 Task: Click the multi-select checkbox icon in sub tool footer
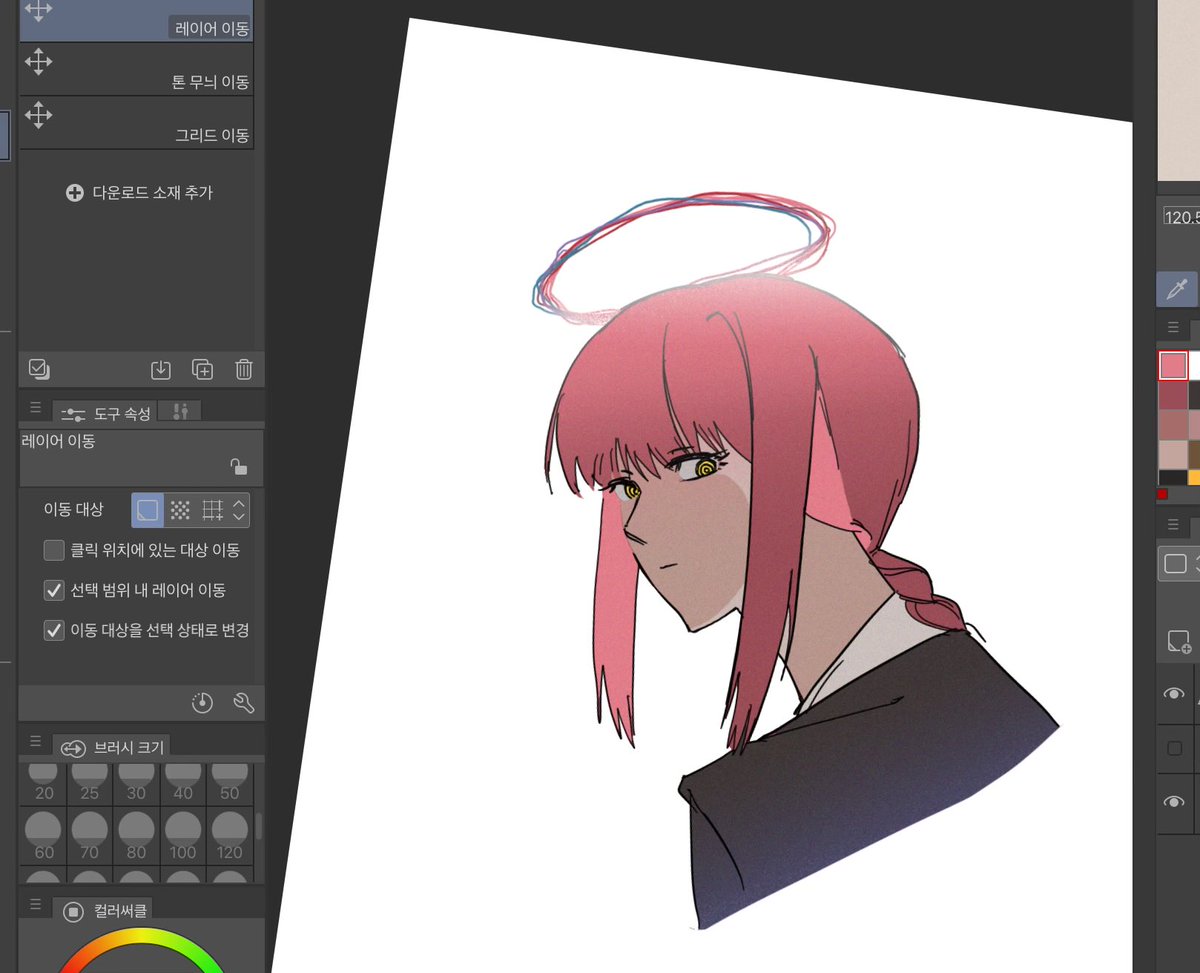click(39, 369)
